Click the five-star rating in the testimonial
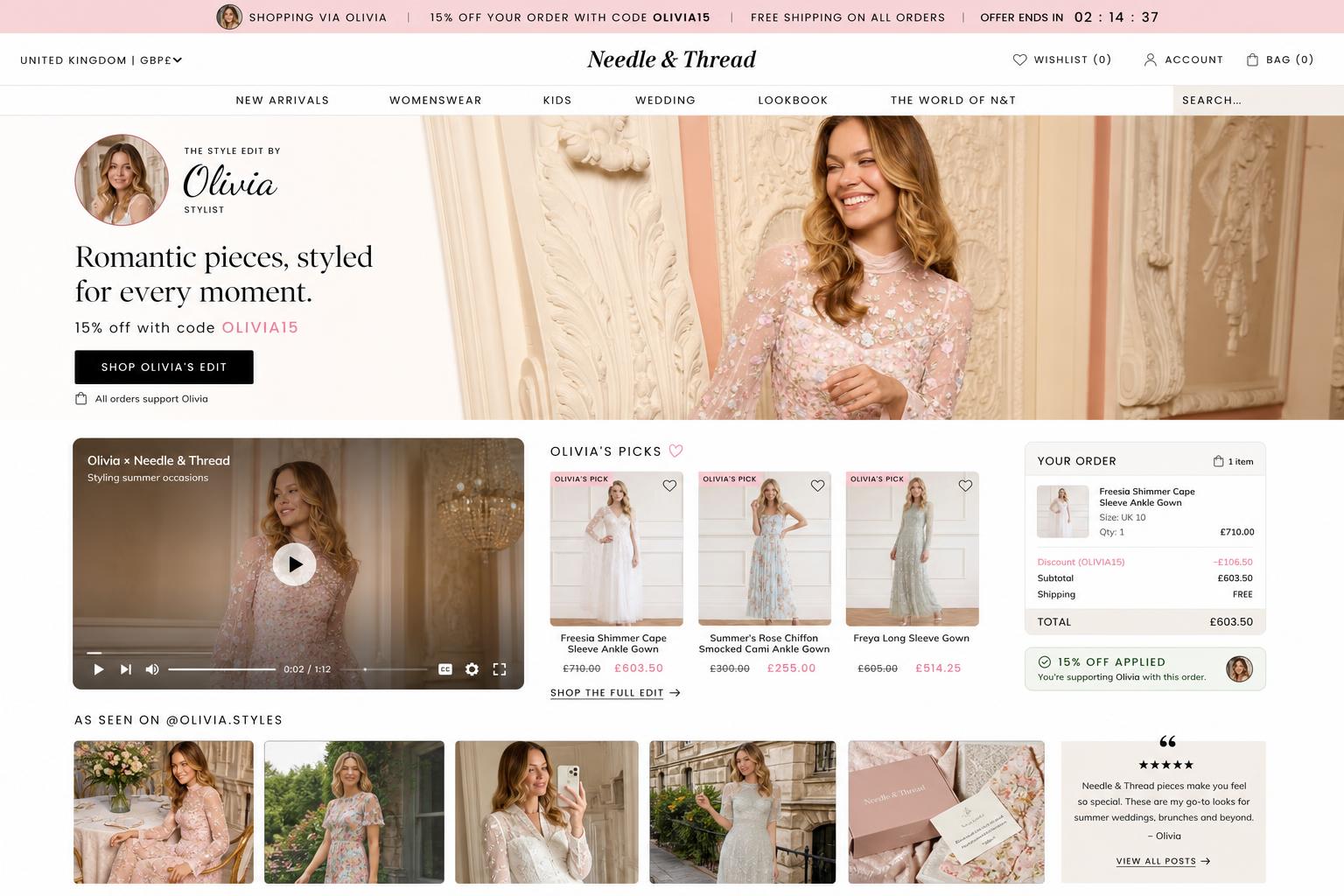1344x896 pixels. pyautogui.click(x=1165, y=765)
